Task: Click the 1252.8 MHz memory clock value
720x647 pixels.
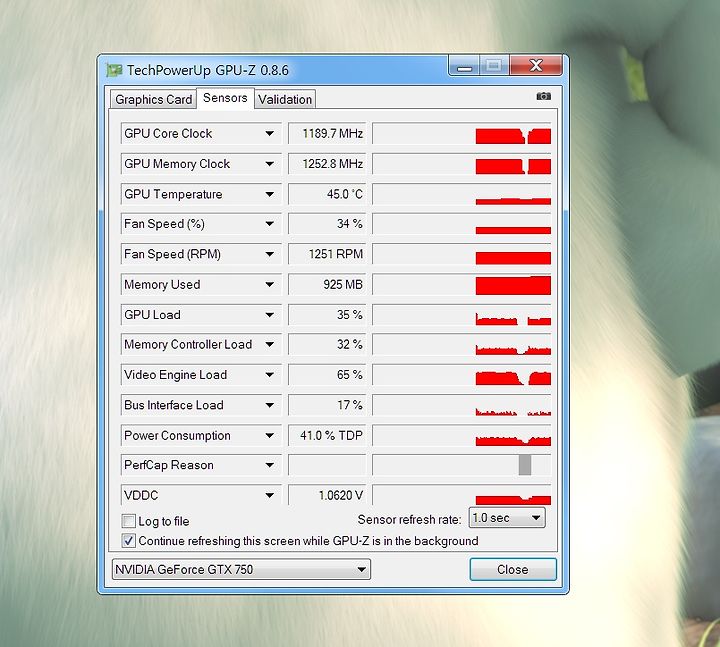Action: point(327,164)
